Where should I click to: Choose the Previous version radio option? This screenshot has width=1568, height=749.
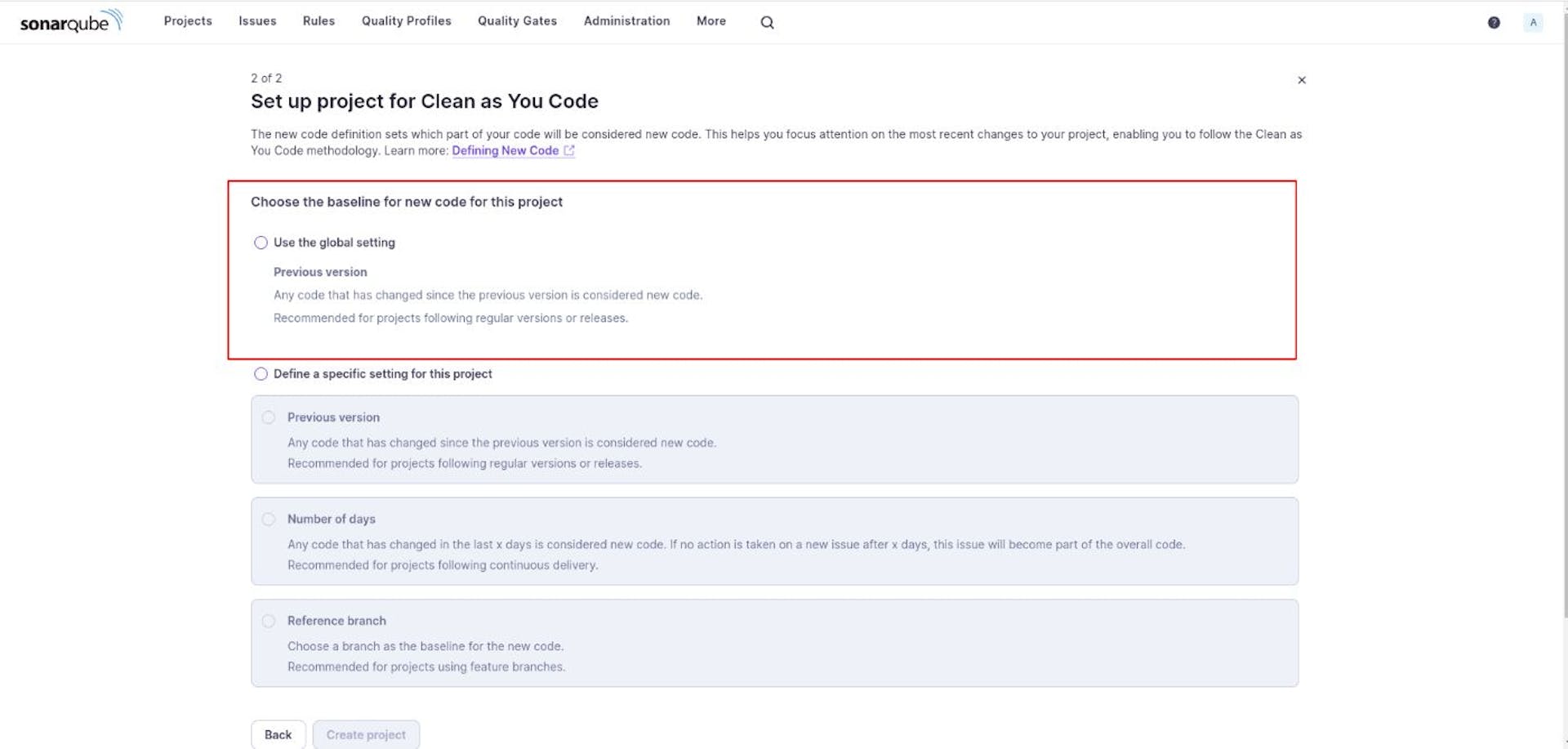269,417
